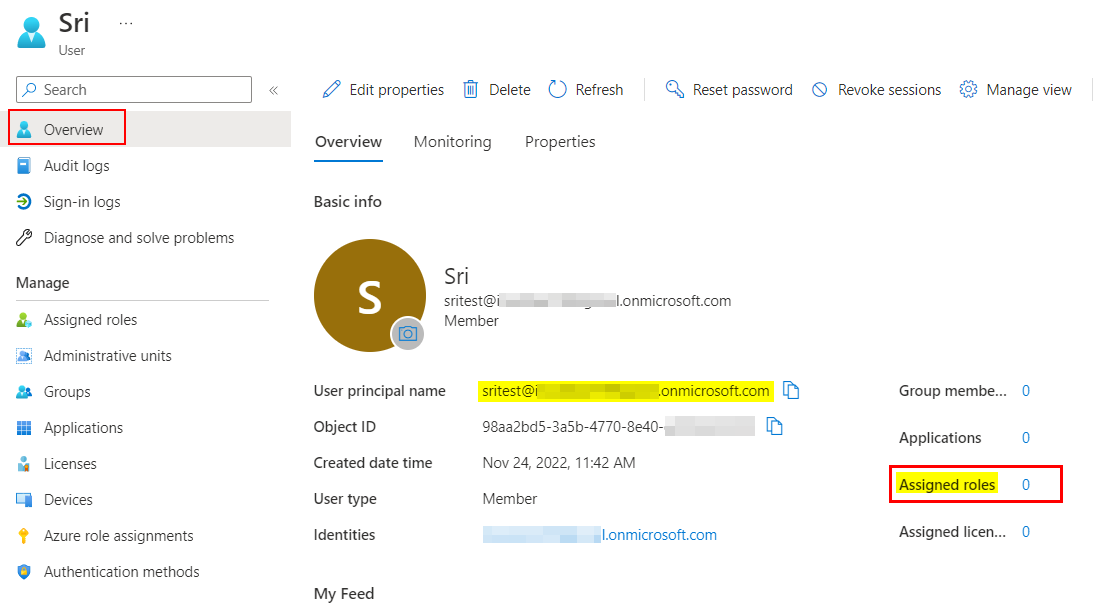Viewport: 1113px width, 608px height.
Task: Click the Group memberships count 0
Action: [x=1026, y=391]
